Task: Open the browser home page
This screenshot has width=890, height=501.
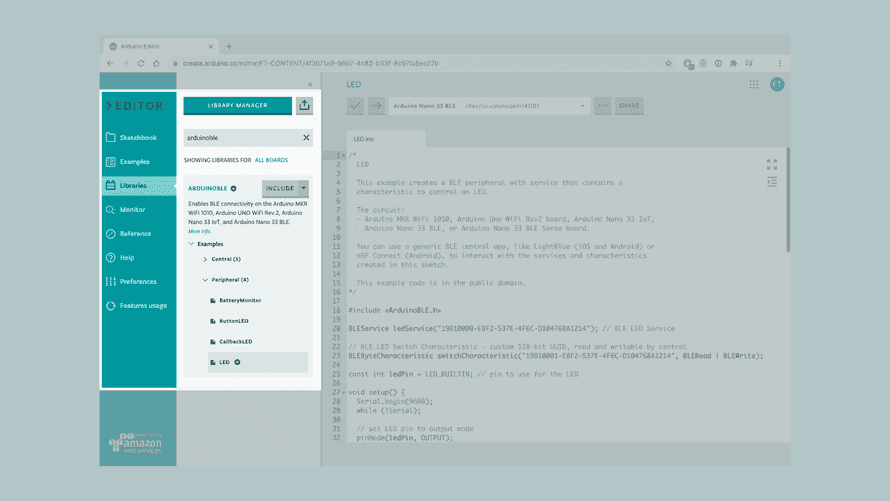Action: pyautogui.click(x=156, y=64)
